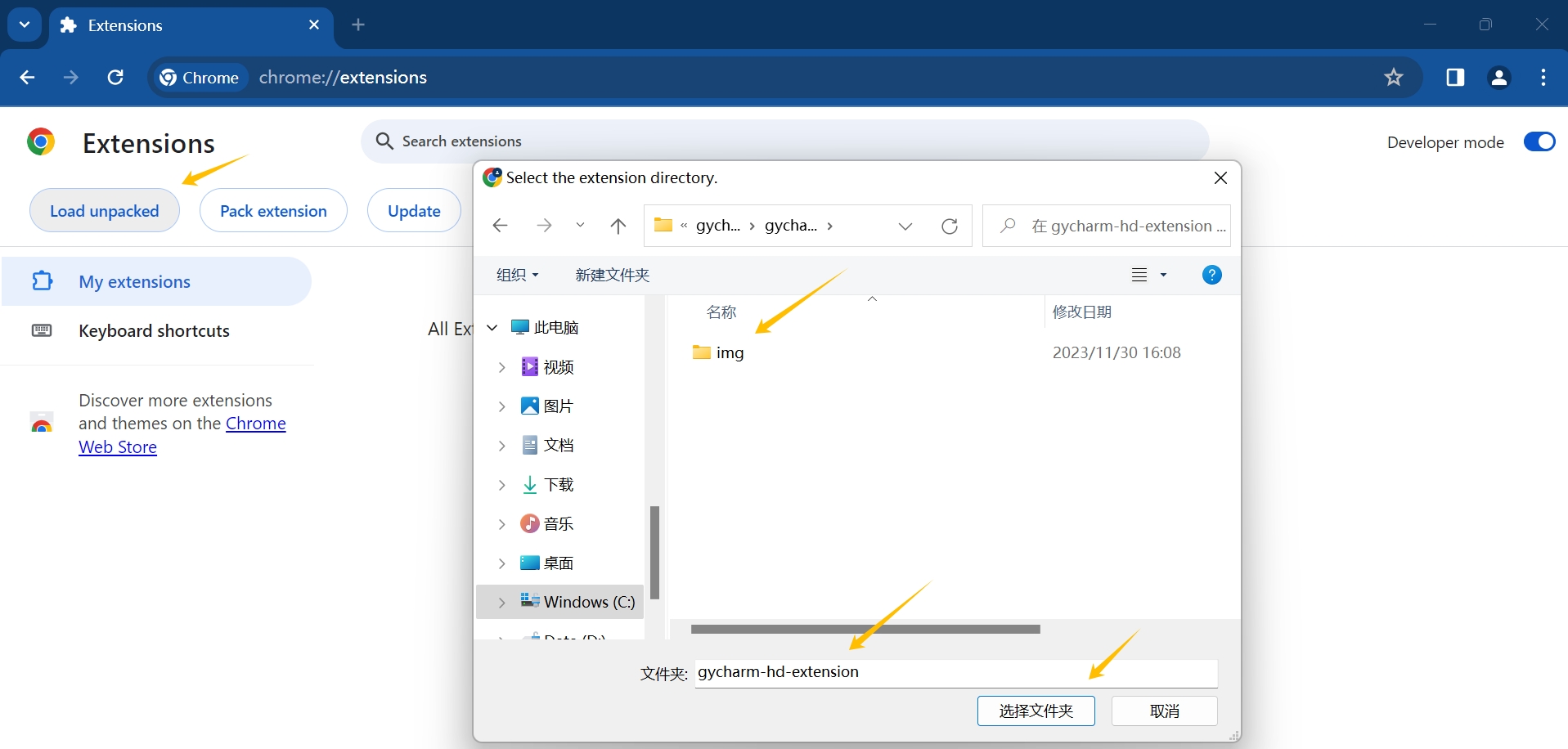Click the gycharm-hd-extension search box

pos(1107,226)
